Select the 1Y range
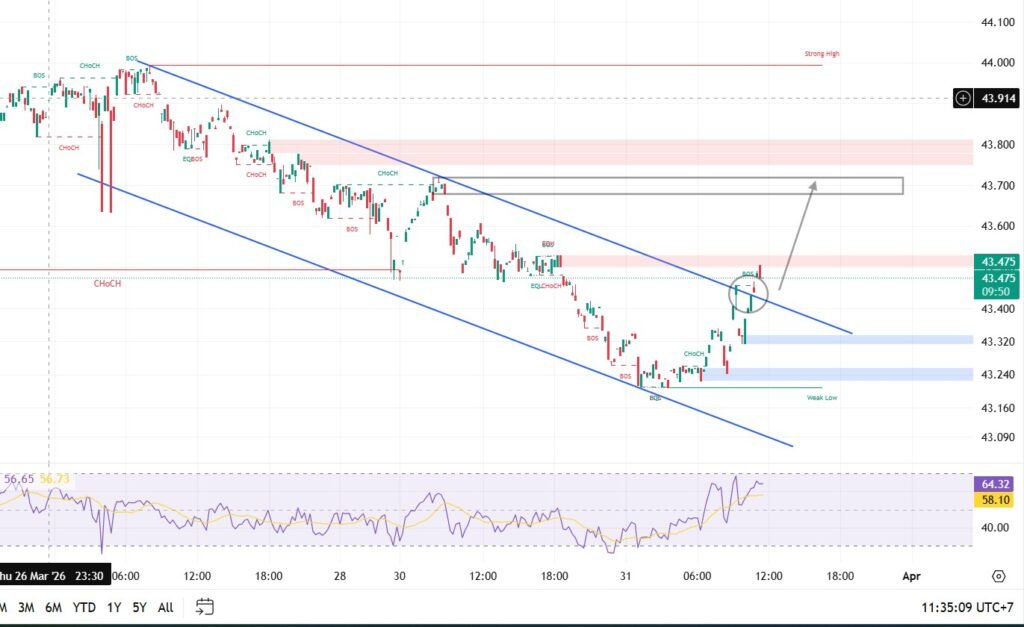 [x=114, y=606]
